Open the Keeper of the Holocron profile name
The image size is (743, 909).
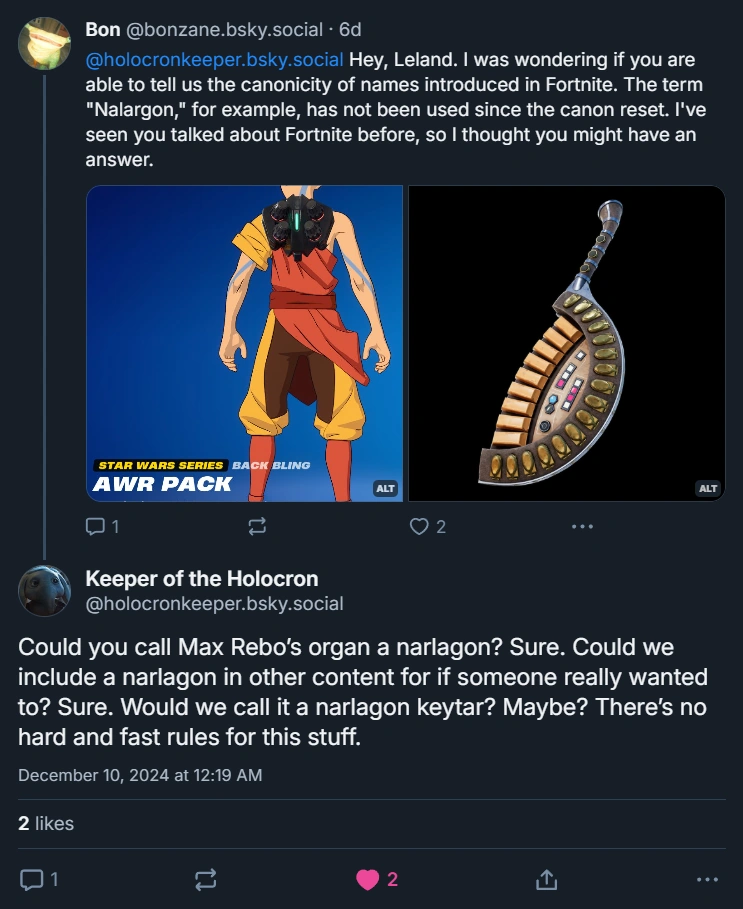202,578
